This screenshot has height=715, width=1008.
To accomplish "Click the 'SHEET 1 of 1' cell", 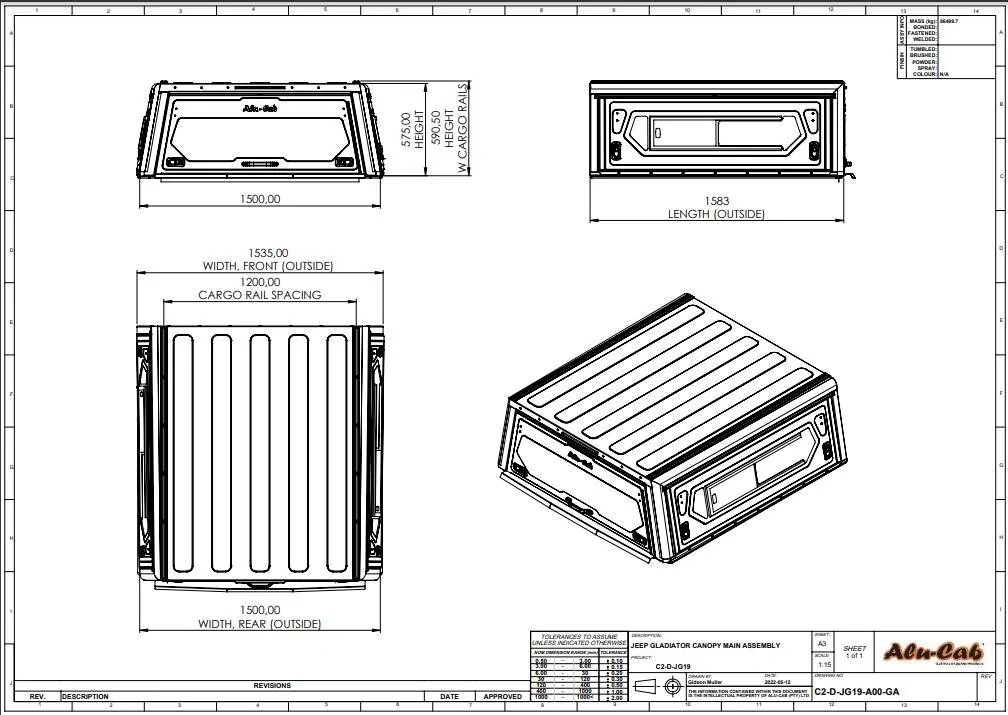I will click(x=854, y=652).
